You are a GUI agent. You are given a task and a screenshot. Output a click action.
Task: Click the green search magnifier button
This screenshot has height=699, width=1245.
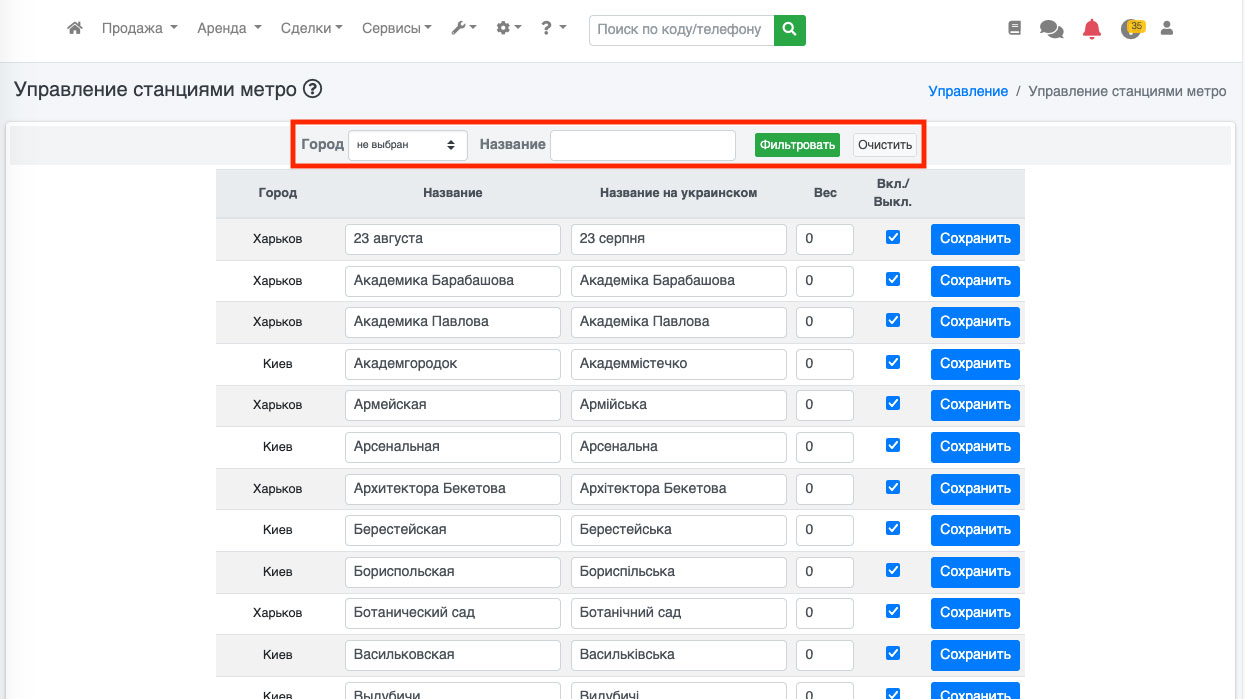click(x=790, y=30)
